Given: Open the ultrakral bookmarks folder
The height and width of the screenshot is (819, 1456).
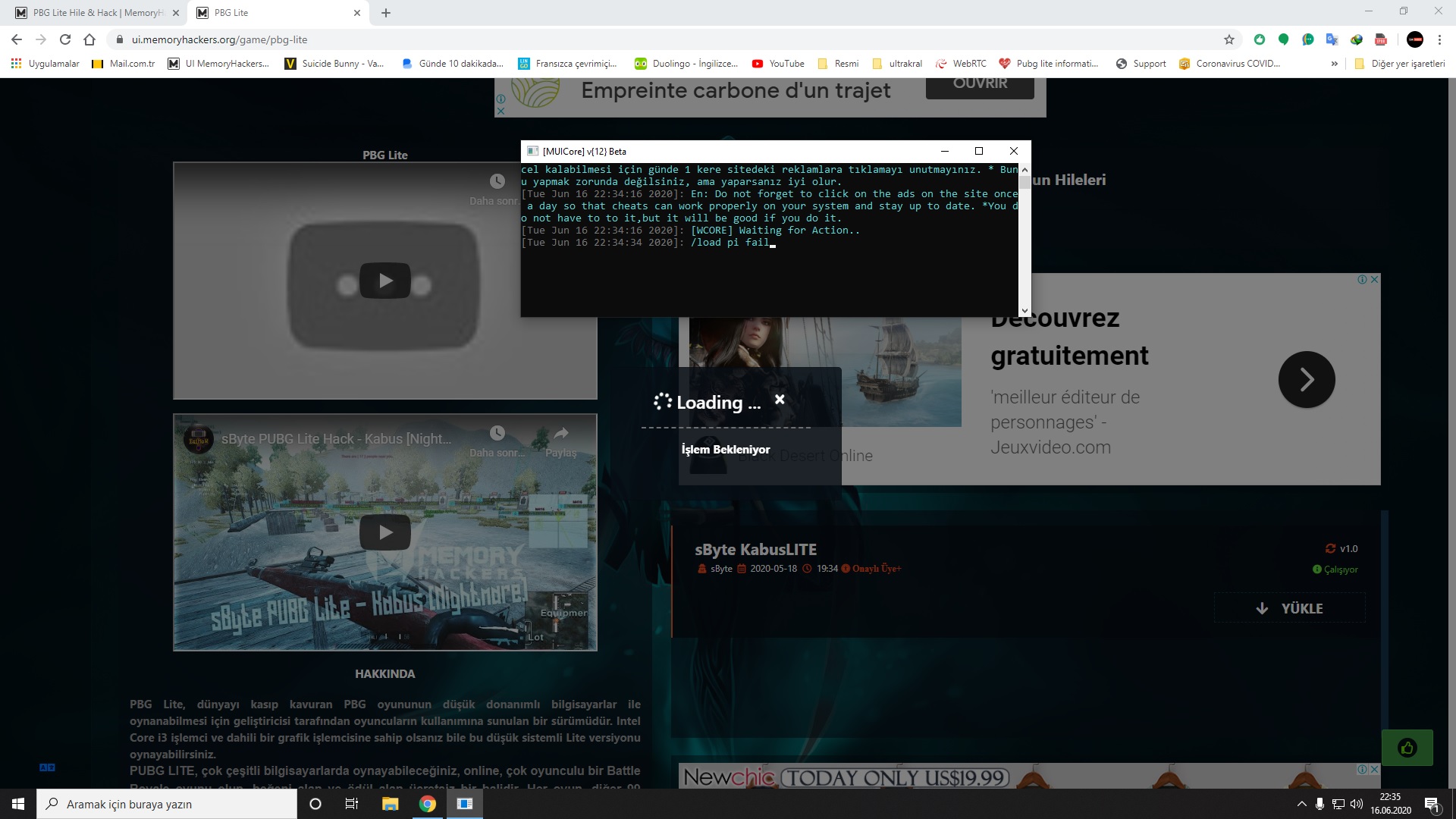Looking at the screenshot, I should (898, 64).
